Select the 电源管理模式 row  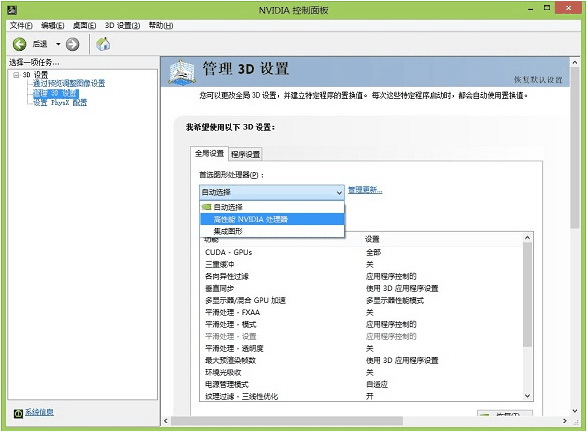coord(361,384)
